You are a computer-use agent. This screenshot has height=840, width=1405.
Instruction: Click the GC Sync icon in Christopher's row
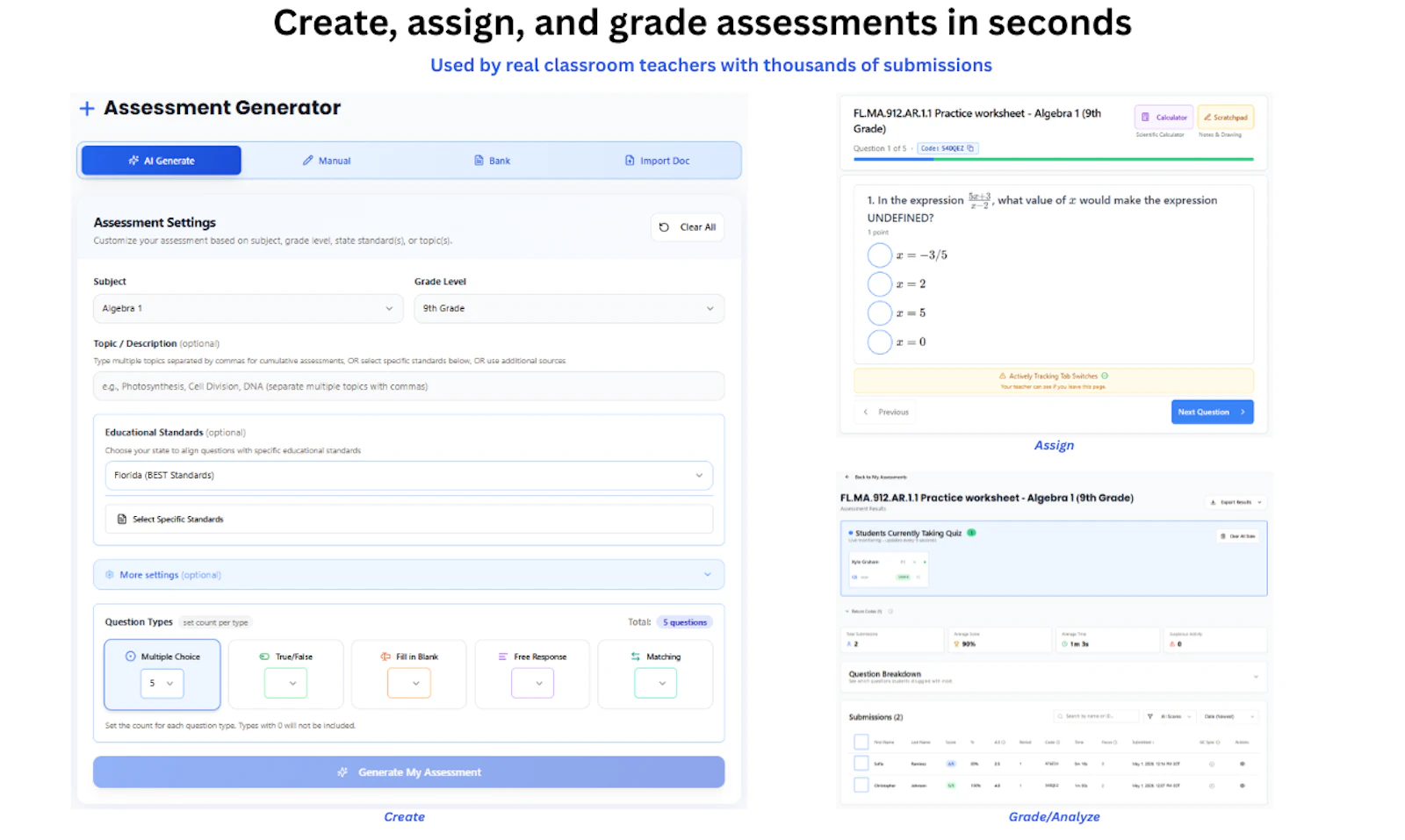coord(1212,786)
